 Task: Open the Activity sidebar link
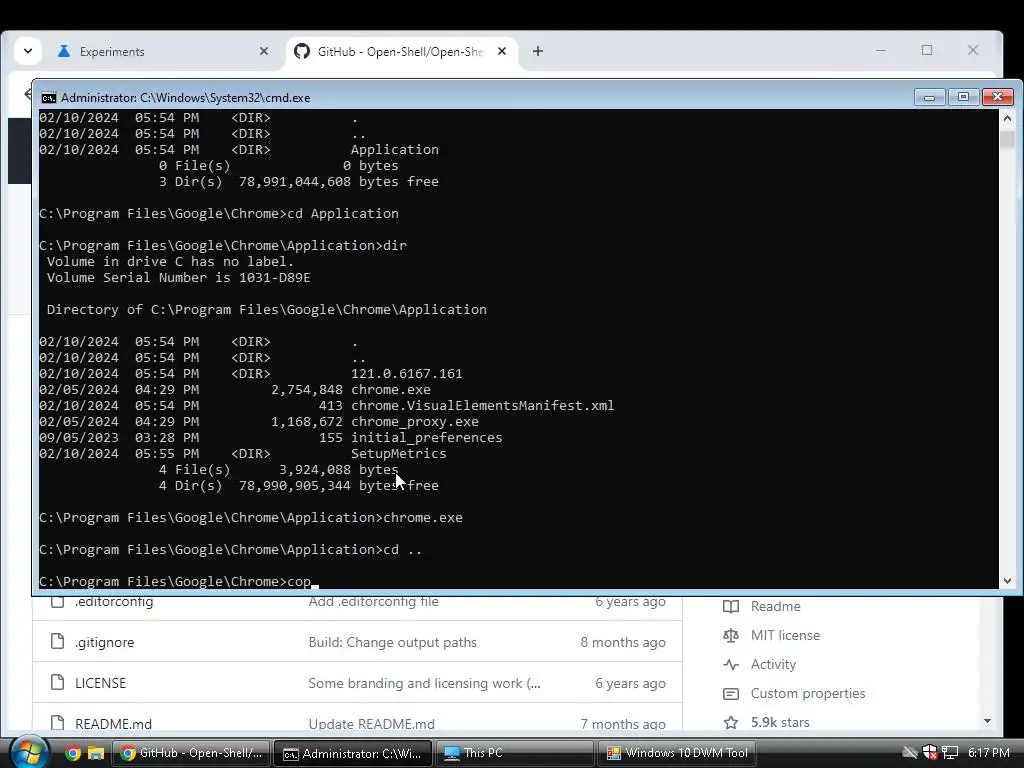click(x=773, y=664)
